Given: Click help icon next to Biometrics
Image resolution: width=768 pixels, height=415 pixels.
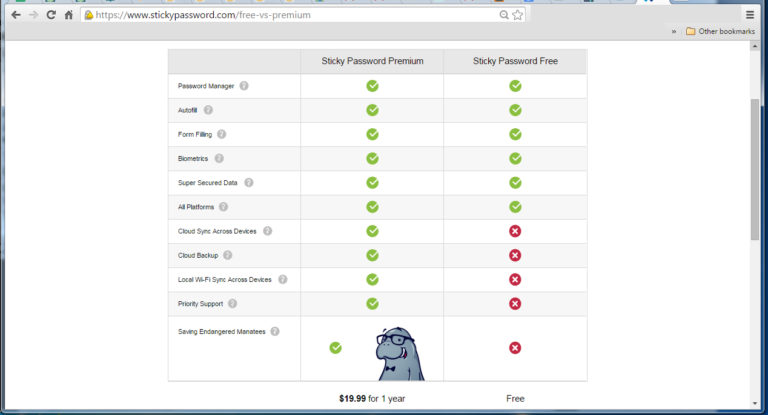Looking at the screenshot, I should point(219,158).
